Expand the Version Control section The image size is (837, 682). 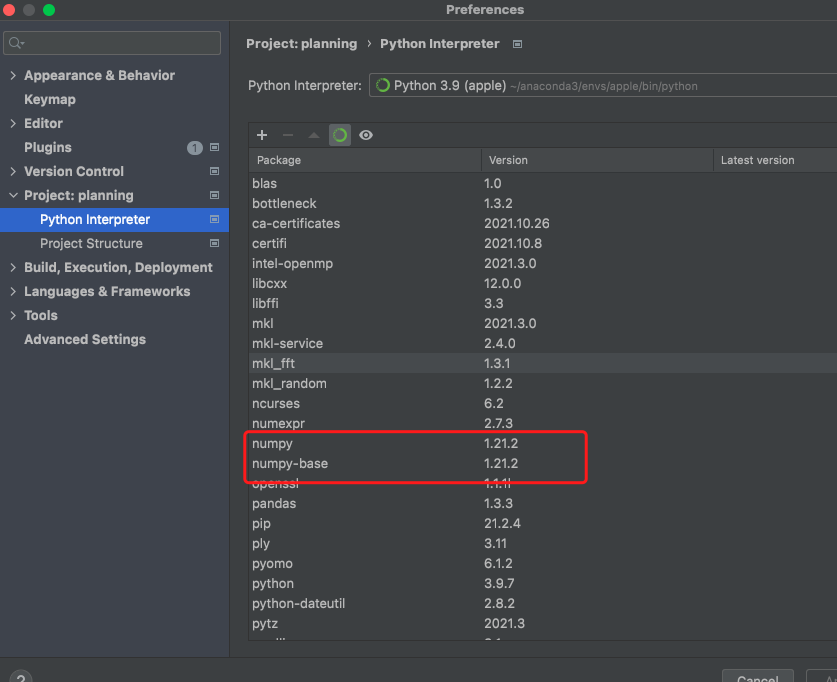pos(13,171)
